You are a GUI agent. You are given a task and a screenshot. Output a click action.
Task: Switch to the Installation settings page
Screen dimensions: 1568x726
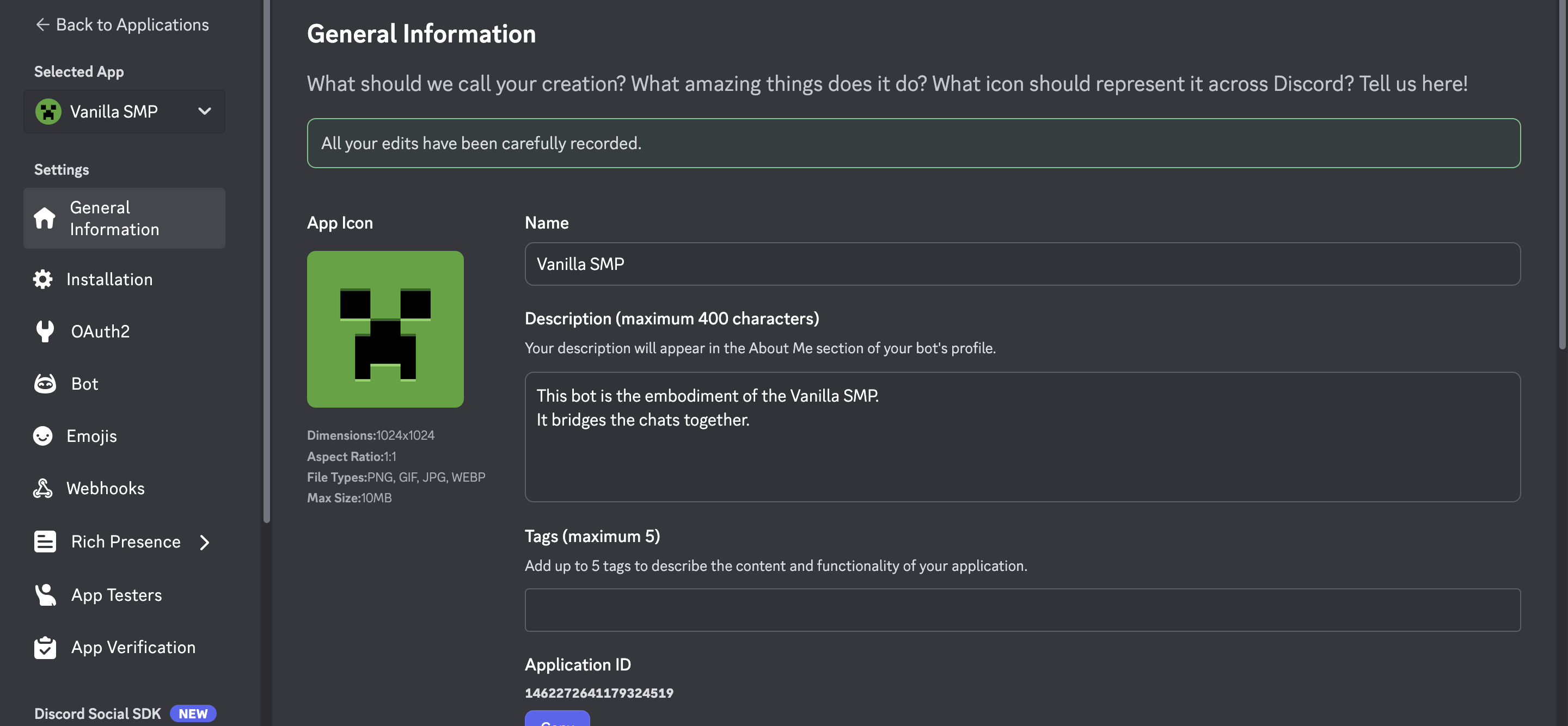pos(109,279)
